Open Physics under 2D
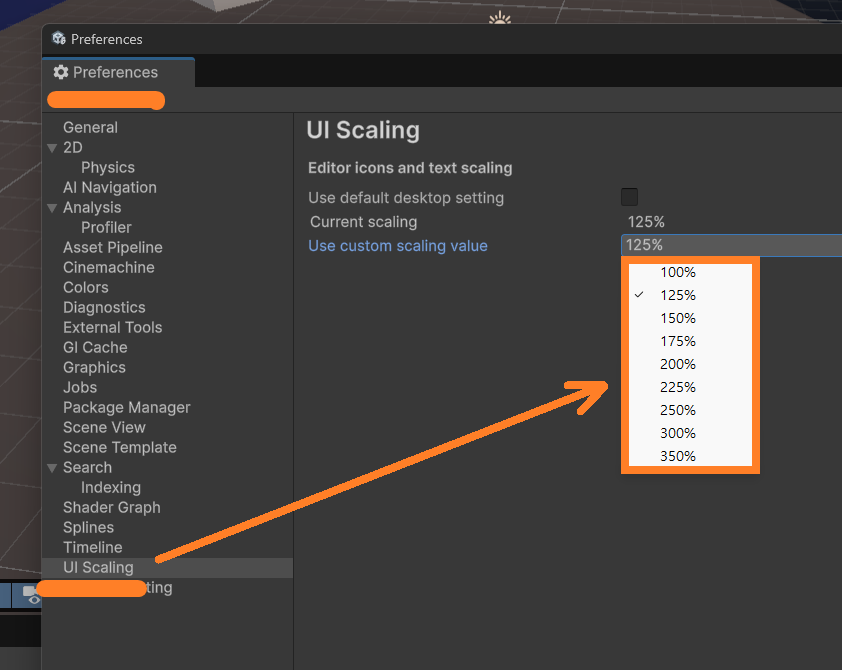This screenshot has width=842, height=670. (x=107, y=168)
